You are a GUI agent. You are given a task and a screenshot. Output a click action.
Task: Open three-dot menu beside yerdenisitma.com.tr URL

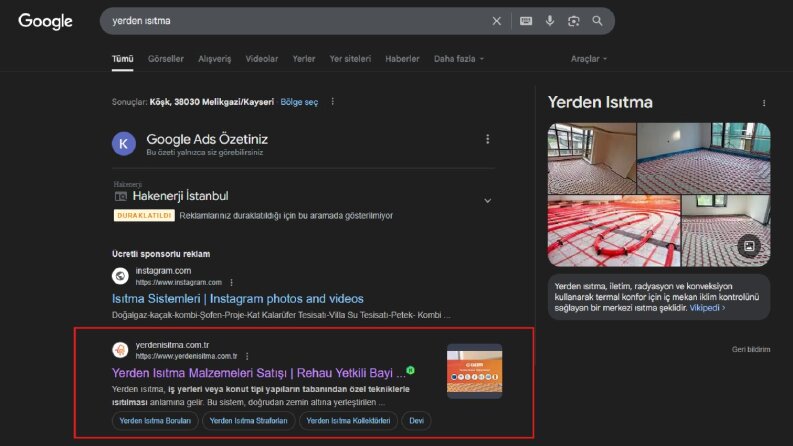click(x=247, y=356)
